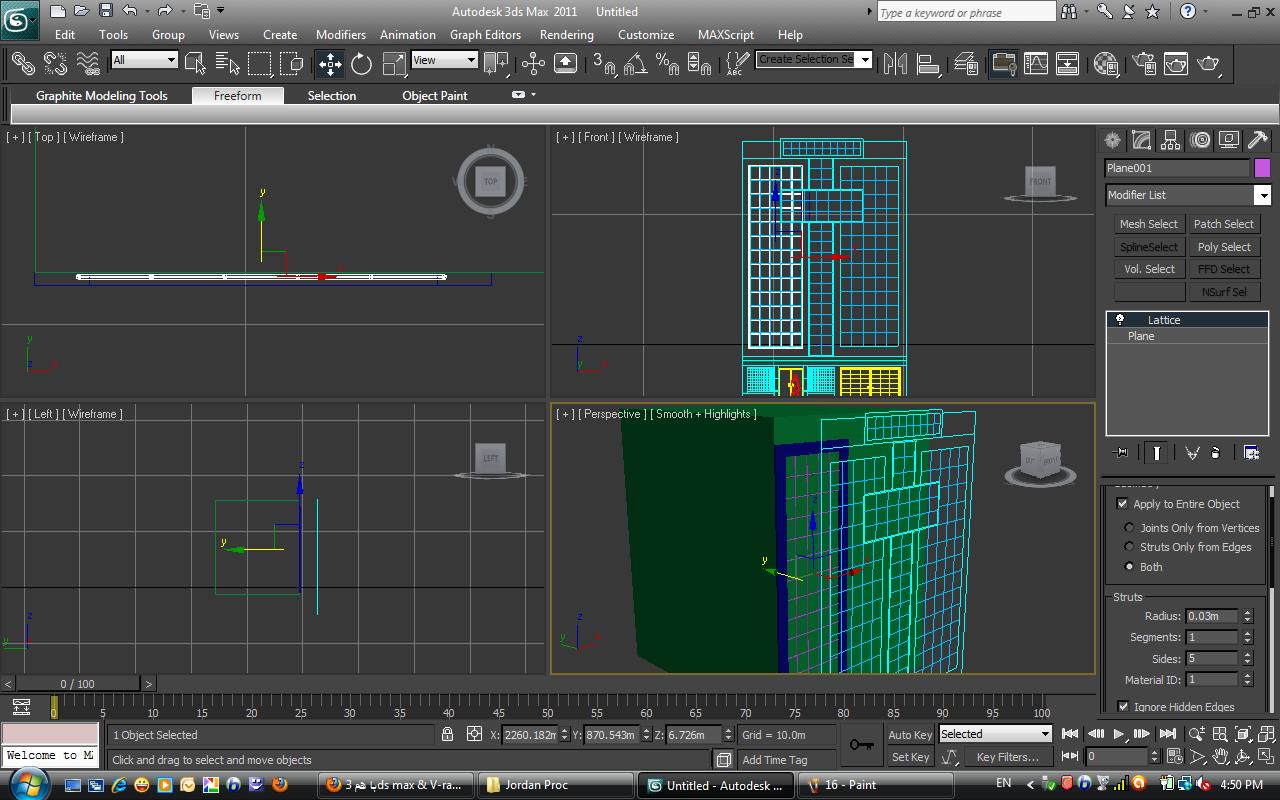This screenshot has height=800, width=1280.
Task: Open the Utilities panel with hammer icon
Action: click(x=1258, y=141)
